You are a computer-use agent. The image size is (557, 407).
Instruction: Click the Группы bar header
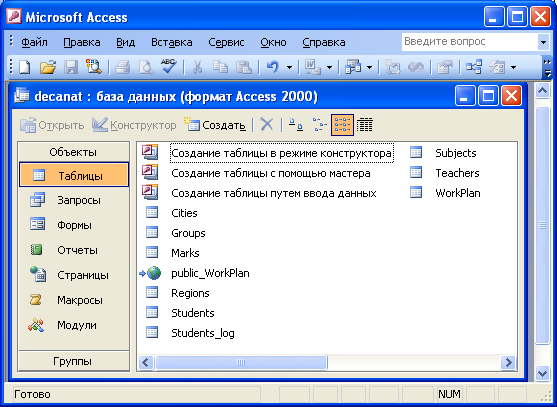click(73, 361)
